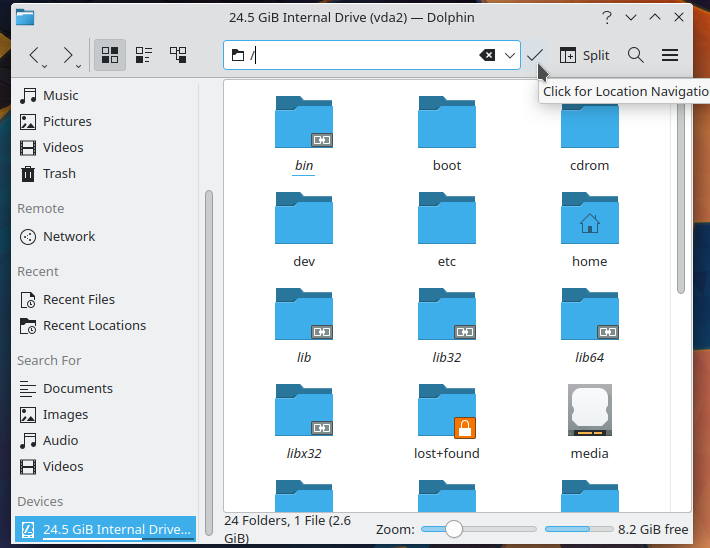
Task: Confirm location with the checkmark icon
Action: coord(536,56)
